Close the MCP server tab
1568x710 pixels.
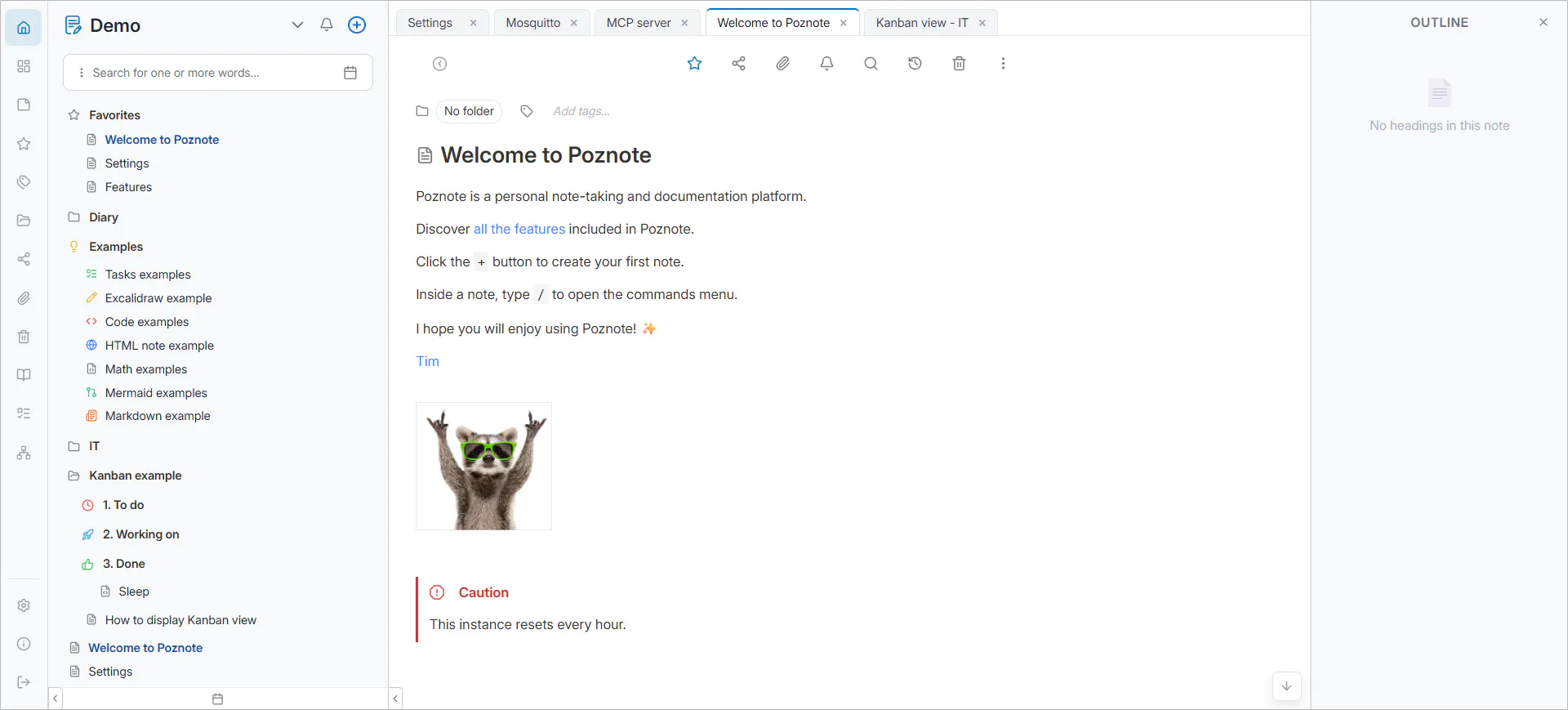pyautogui.click(x=684, y=23)
